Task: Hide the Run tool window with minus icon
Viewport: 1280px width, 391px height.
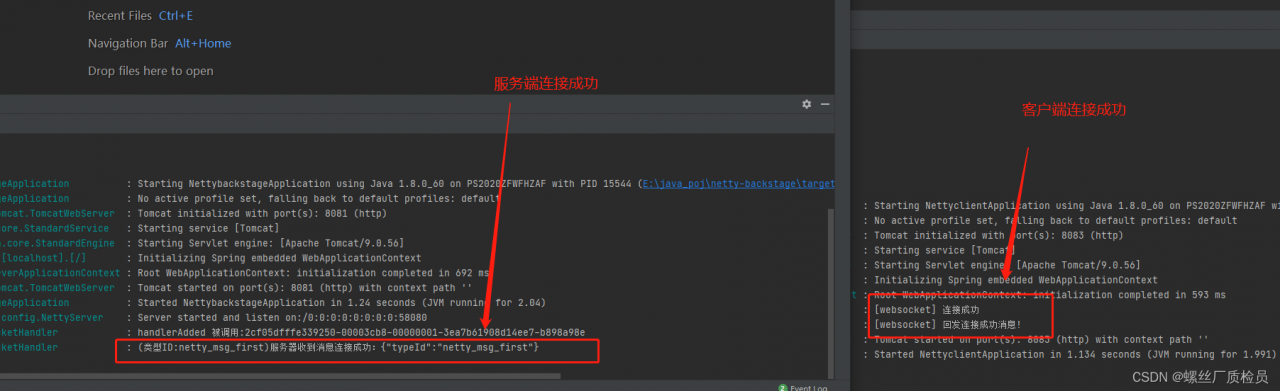Action: [825, 104]
